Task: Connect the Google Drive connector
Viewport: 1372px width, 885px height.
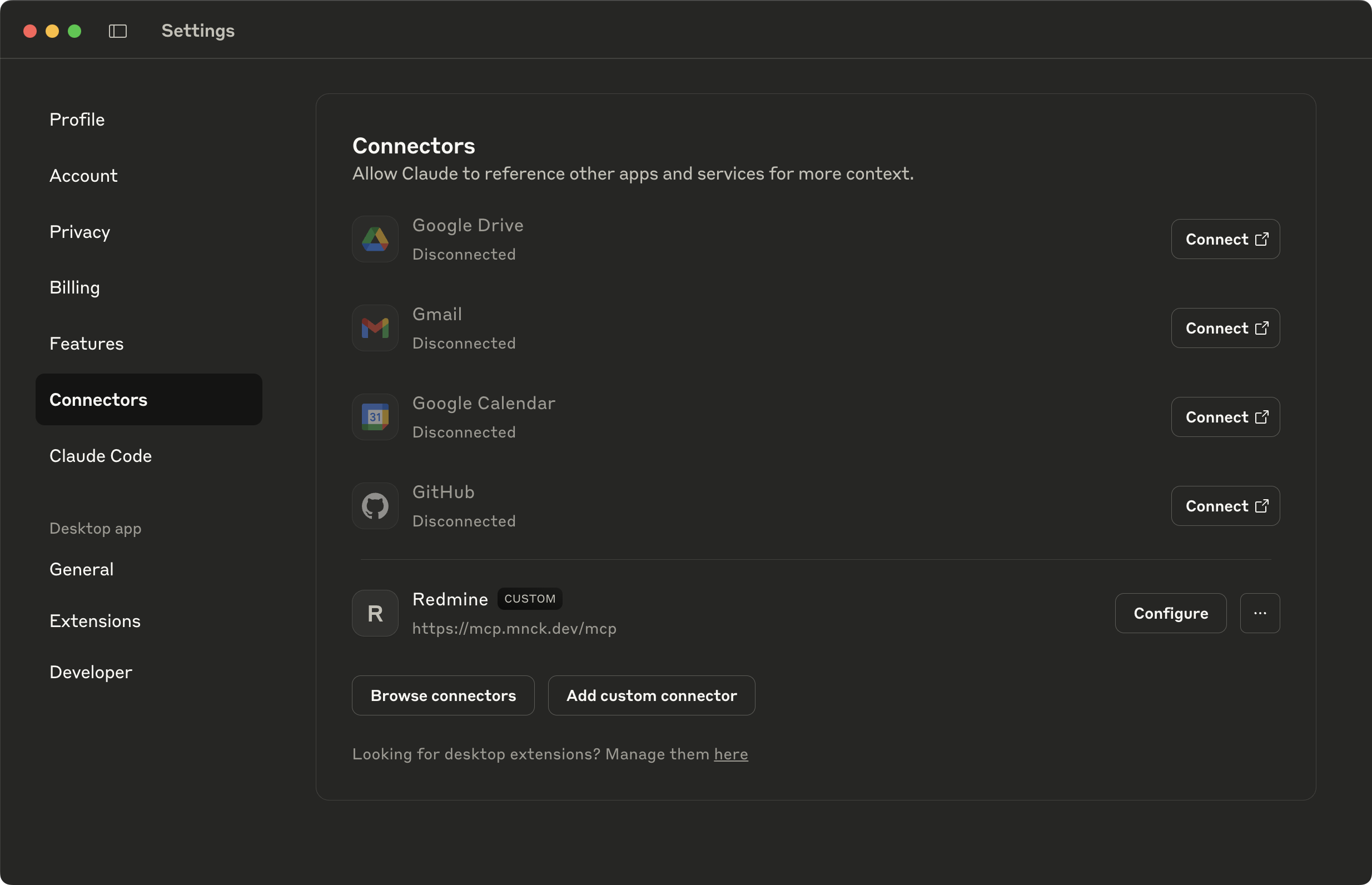Action: [x=1225, y=239]
